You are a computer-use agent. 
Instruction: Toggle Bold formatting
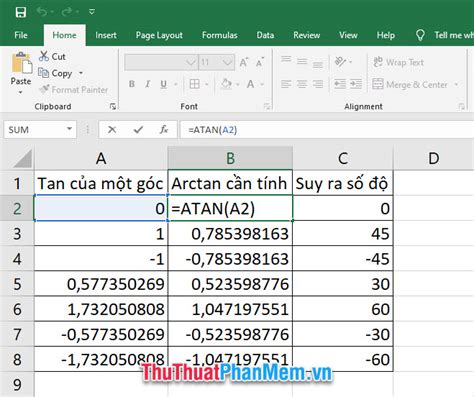point(132,84)
